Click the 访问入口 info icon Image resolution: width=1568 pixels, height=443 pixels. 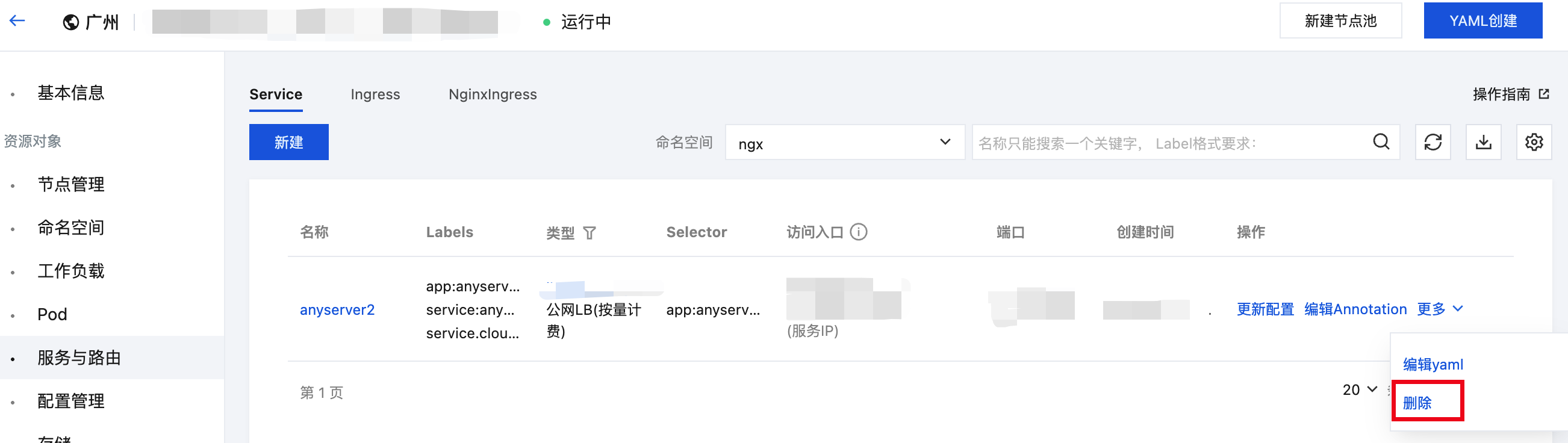pyautogui.click(x=858, y=232)
